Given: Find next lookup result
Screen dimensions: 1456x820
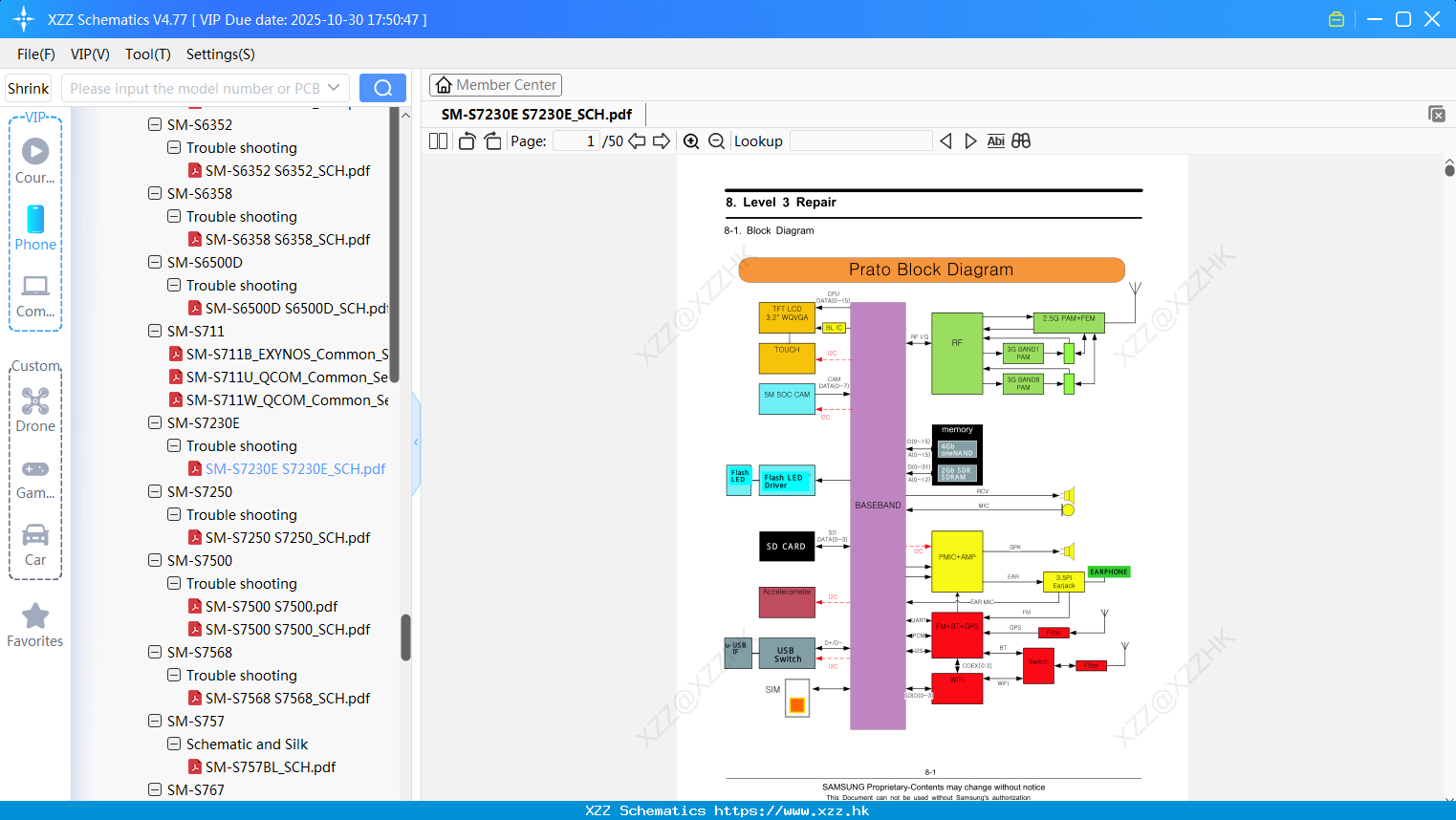Looking at the screenshot, I should [970, 140].
